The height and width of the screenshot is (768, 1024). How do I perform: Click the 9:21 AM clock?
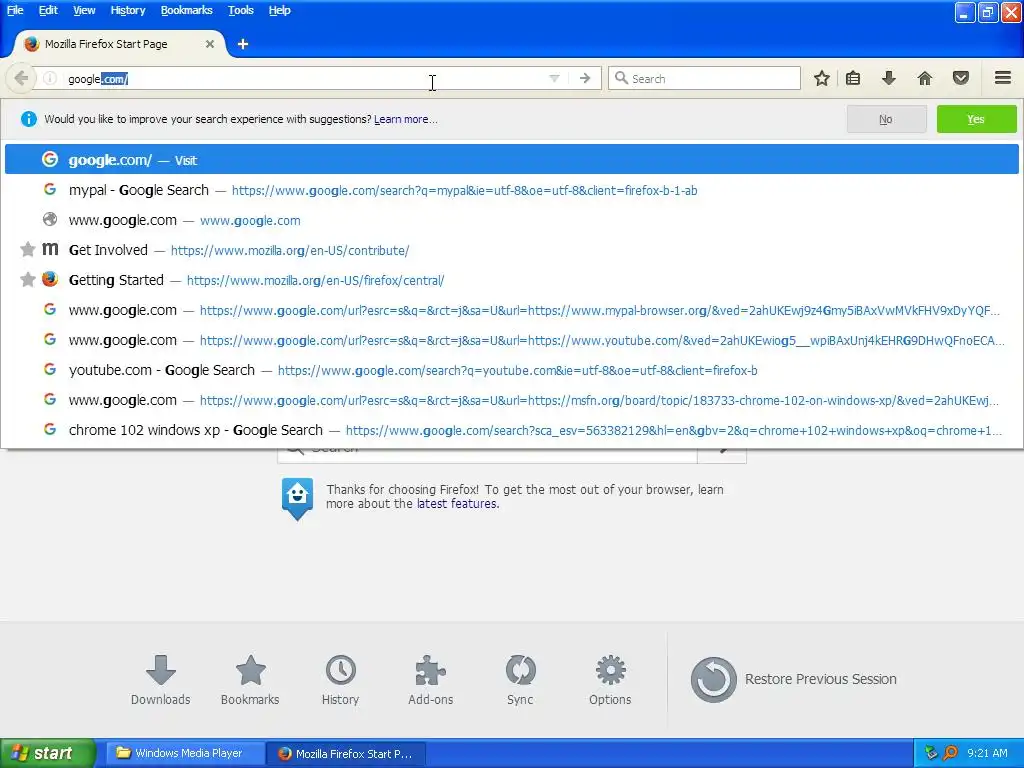[987, 753]
